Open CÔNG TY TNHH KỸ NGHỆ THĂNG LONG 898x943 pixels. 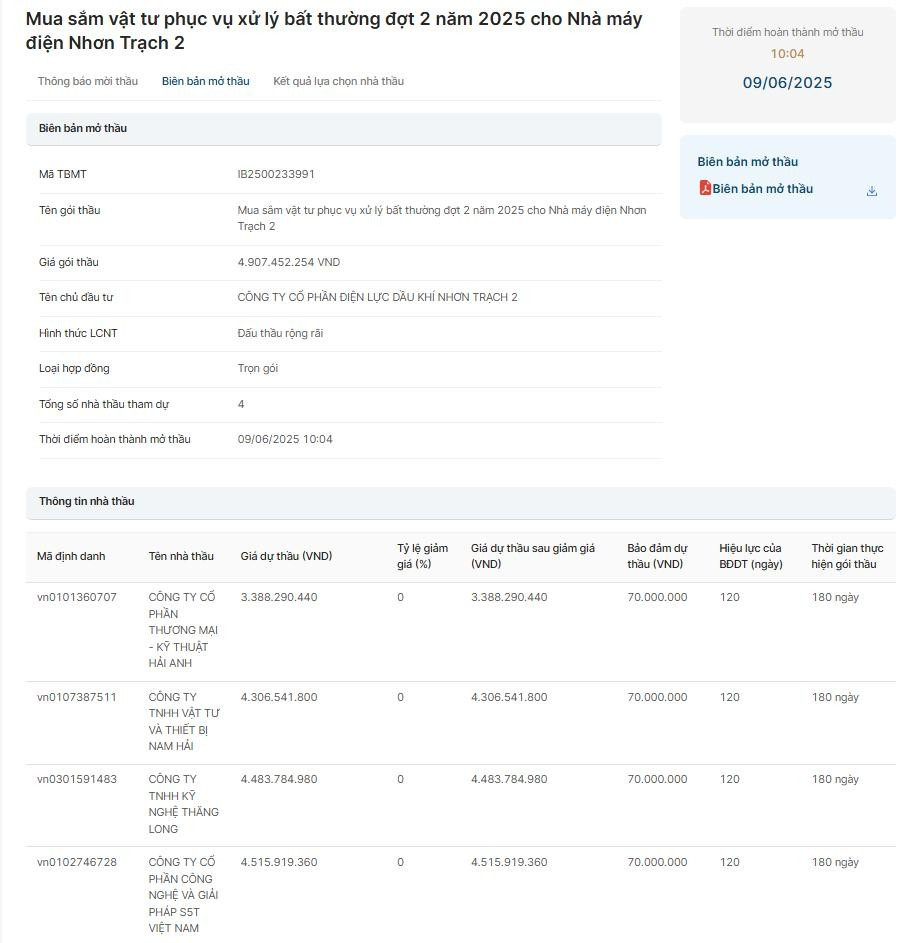(x=183, y=804)
